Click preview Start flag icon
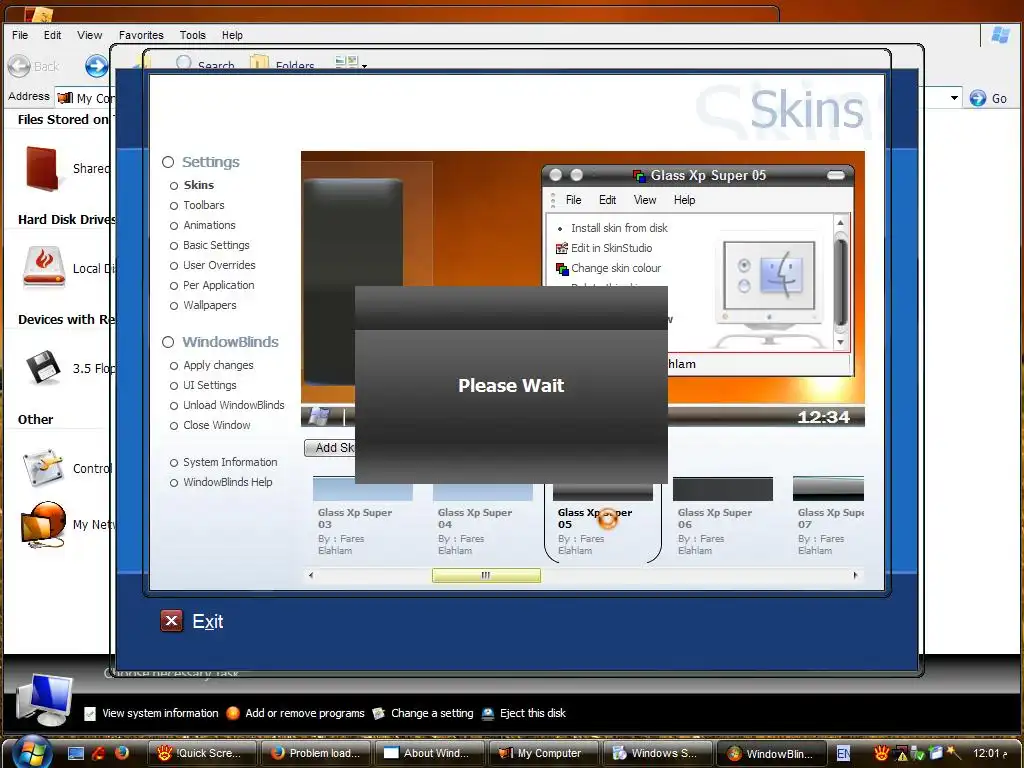 click(319, 416)
